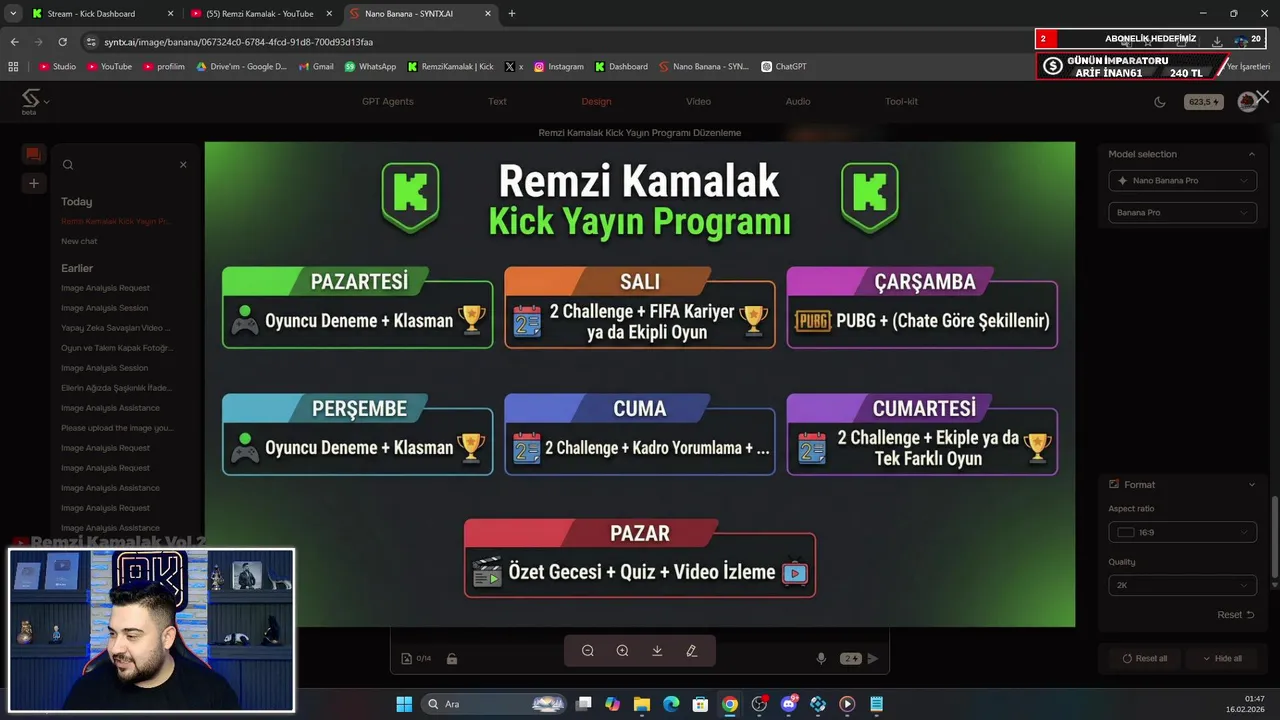Open the Banana Pro version dropdown
Screen dimensions: 1280x720
(x=1182, y=212)
